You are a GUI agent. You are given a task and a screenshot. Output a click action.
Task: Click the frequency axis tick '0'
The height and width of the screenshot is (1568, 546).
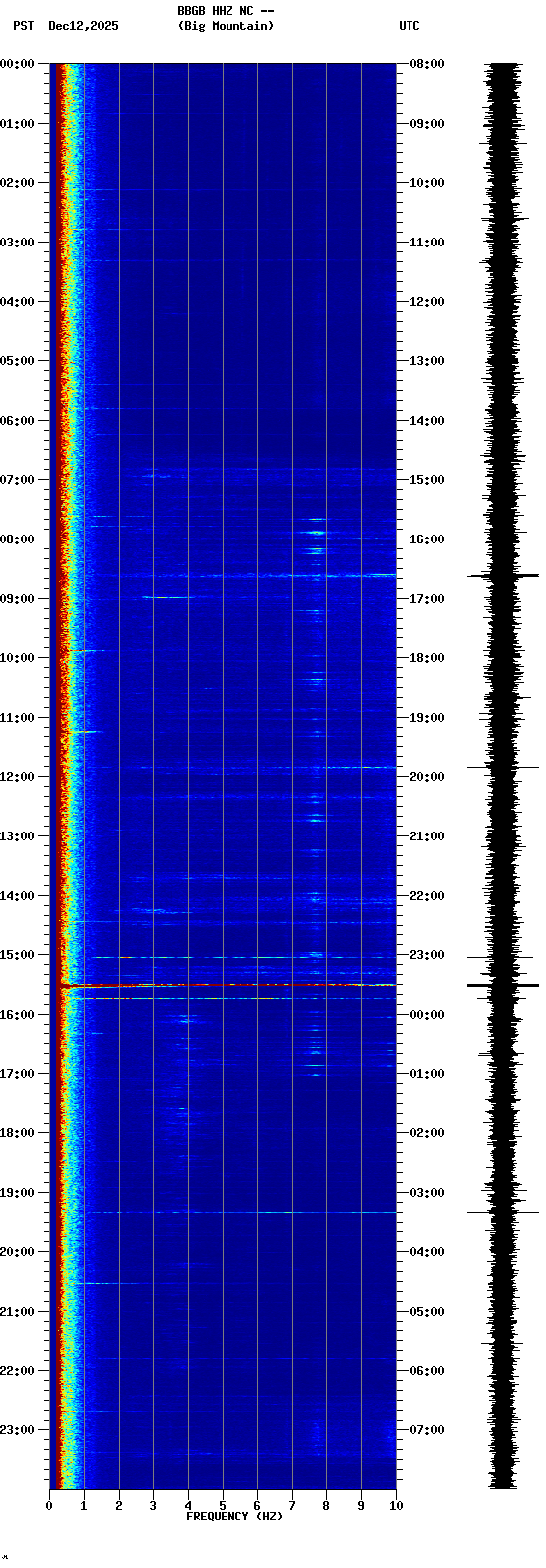click(49, 1506)
